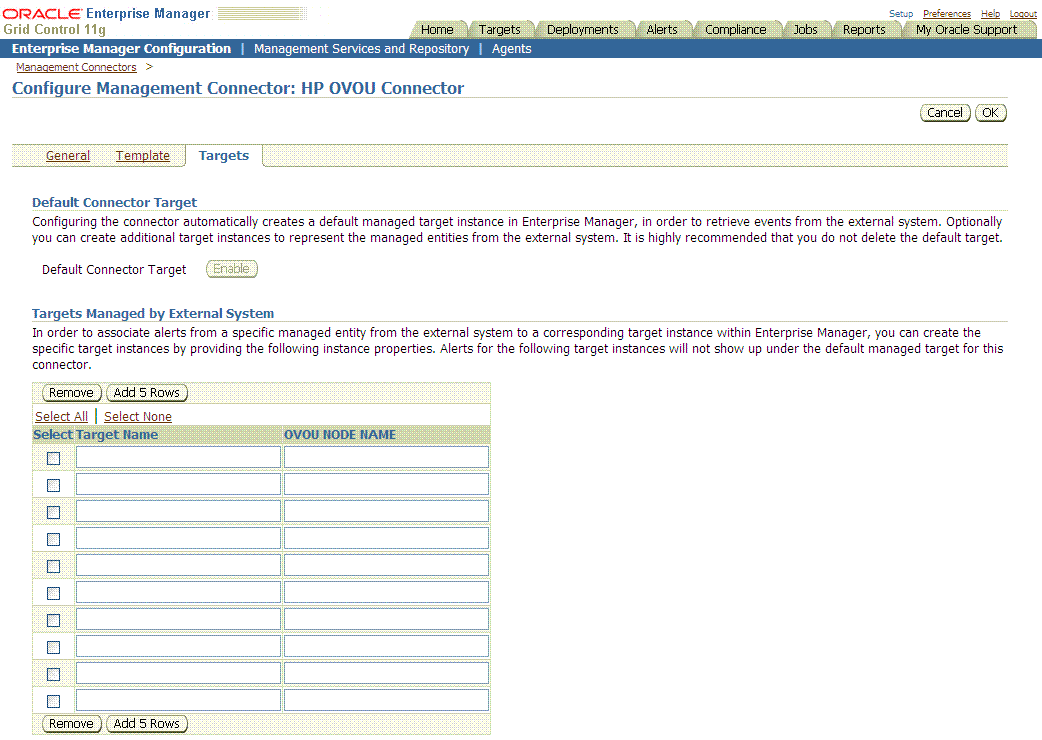This screenshot has width=1042, height=740.
Task: Navigate to the Alerts section
Action: coord(663,29)
